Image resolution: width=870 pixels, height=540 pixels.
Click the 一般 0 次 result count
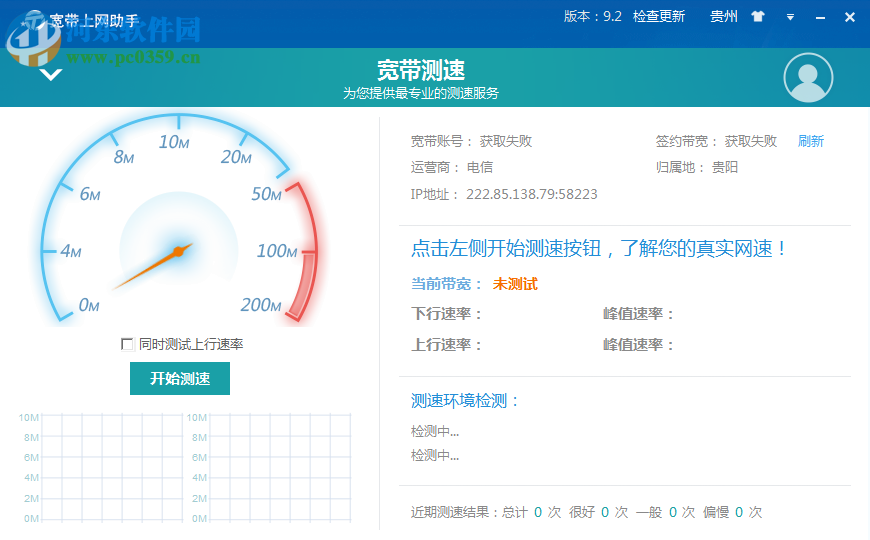tap(665, 512)
